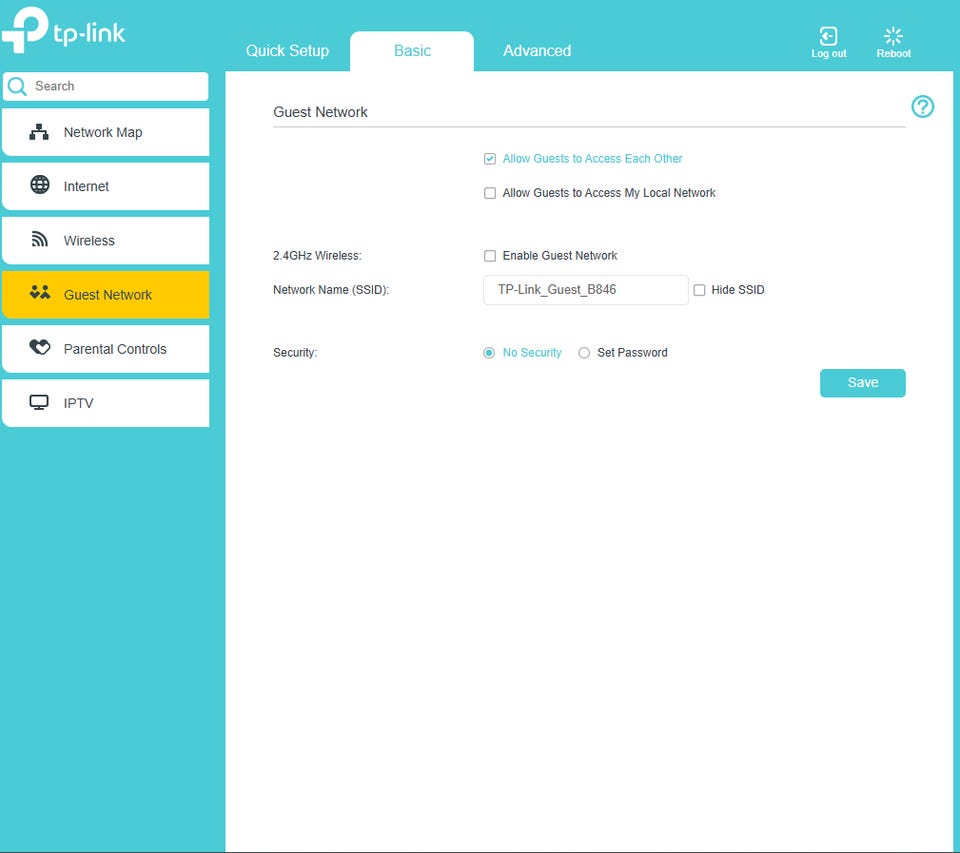960x853 pixels.
Task: Select the No Security radio button
Action: (489, 353)
